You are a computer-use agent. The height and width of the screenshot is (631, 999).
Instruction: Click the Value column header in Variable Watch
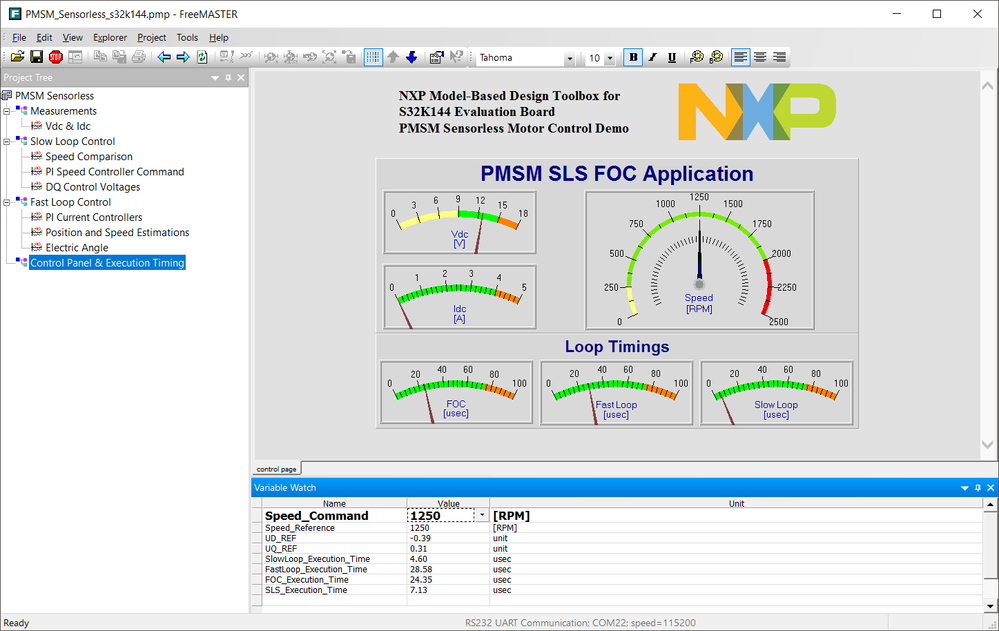click(x=449, y=504)
